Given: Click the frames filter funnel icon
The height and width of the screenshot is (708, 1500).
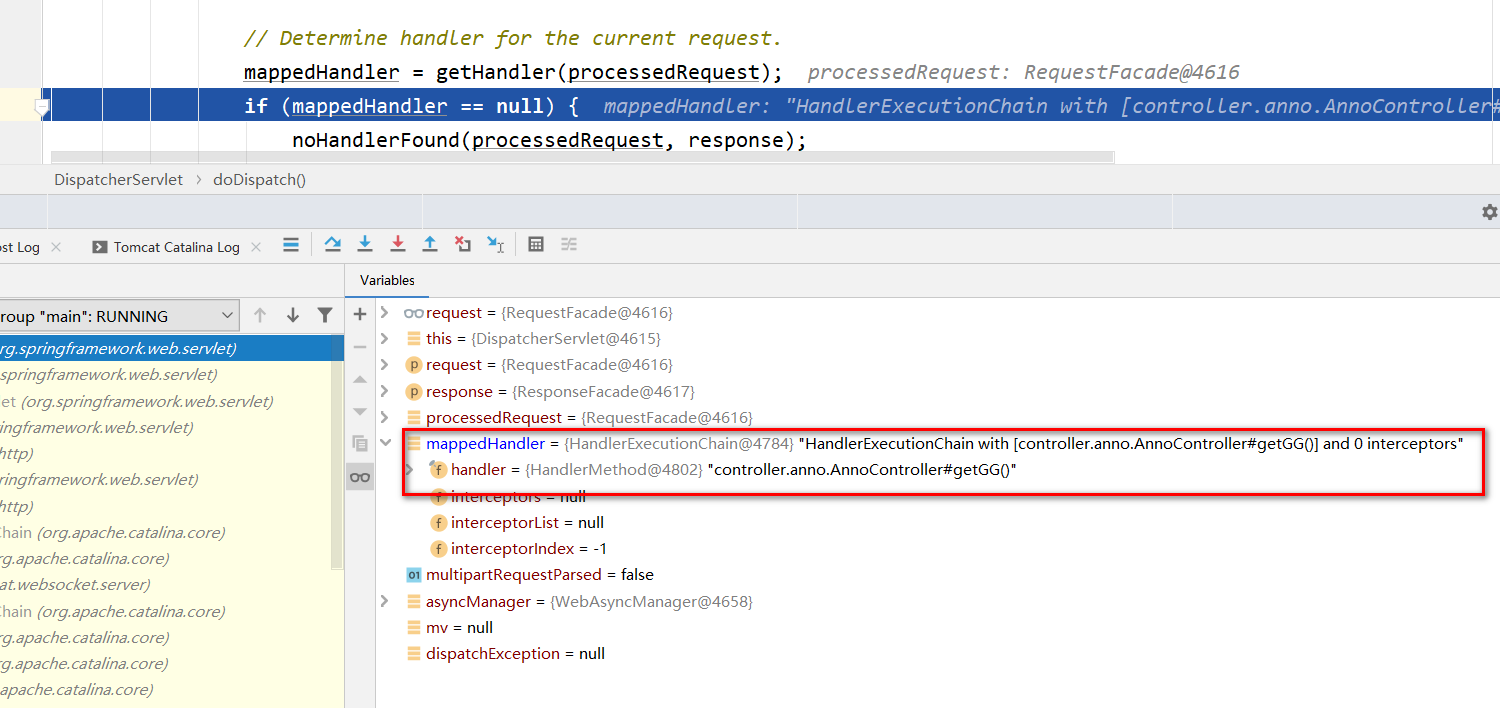Looking at the screenshot, I should pyautogui.click(x=325, y=315).
